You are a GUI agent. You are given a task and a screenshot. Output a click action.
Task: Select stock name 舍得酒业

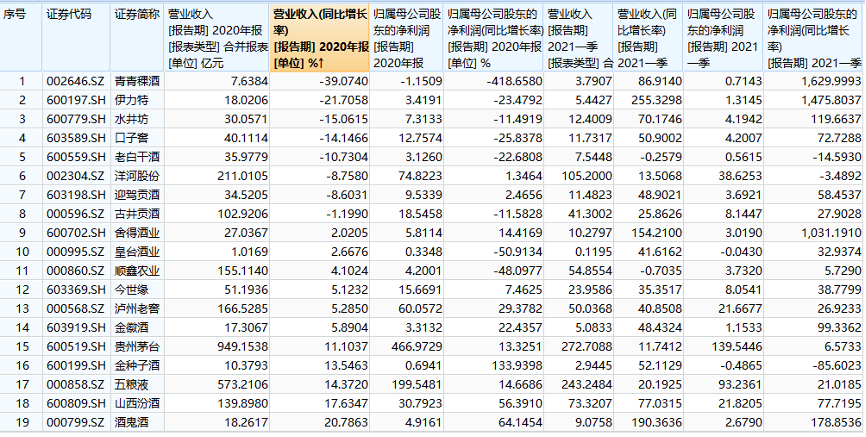137,233
